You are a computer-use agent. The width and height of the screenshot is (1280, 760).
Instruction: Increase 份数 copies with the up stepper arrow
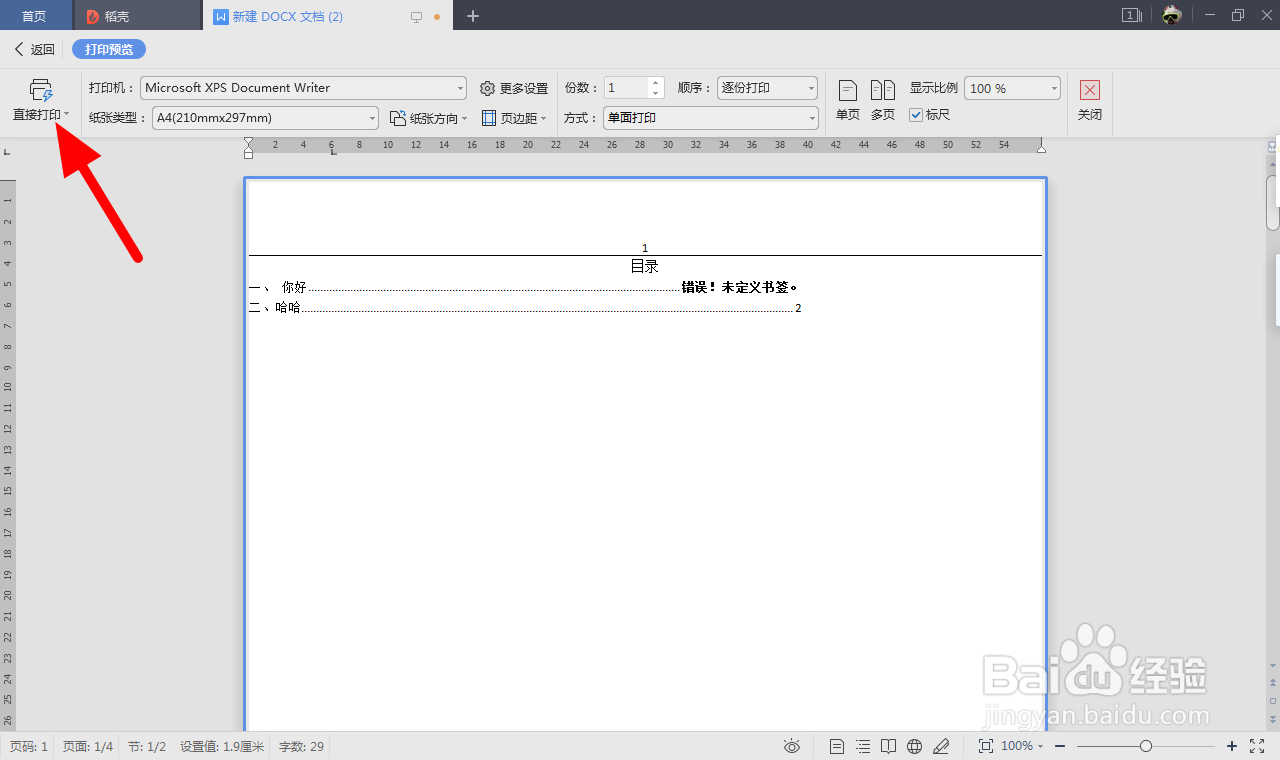tap(655, 82)
